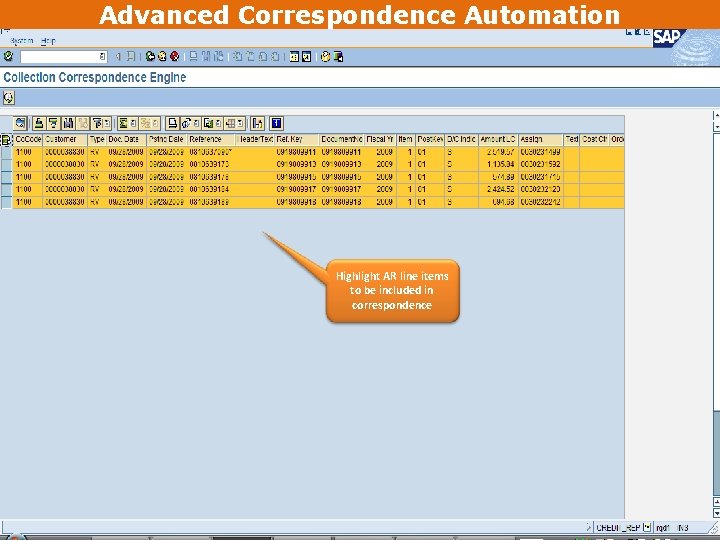Click the Previous Page icon
Screen dimensions: 720x540
(x=250, y=56)
